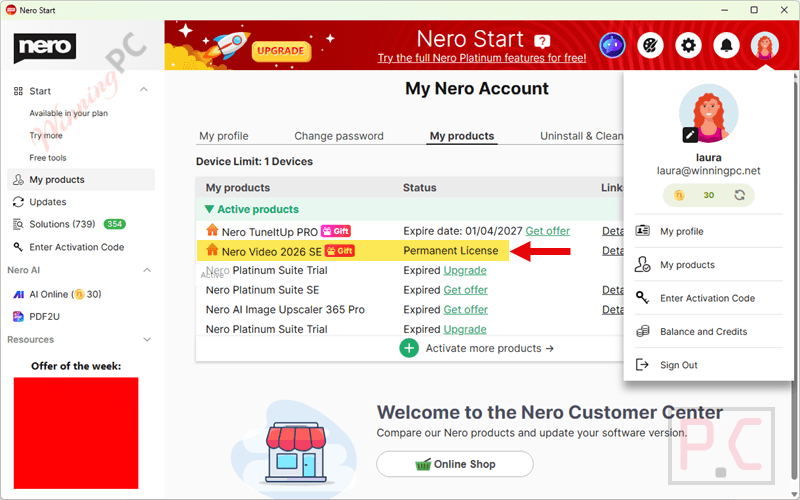Open the Uninstall & Clean tab

click(582, 136)
